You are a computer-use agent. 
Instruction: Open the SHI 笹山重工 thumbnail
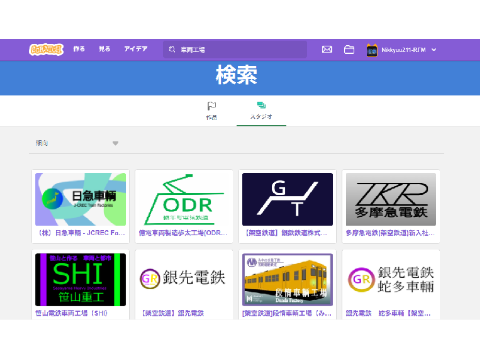point(80,279)
